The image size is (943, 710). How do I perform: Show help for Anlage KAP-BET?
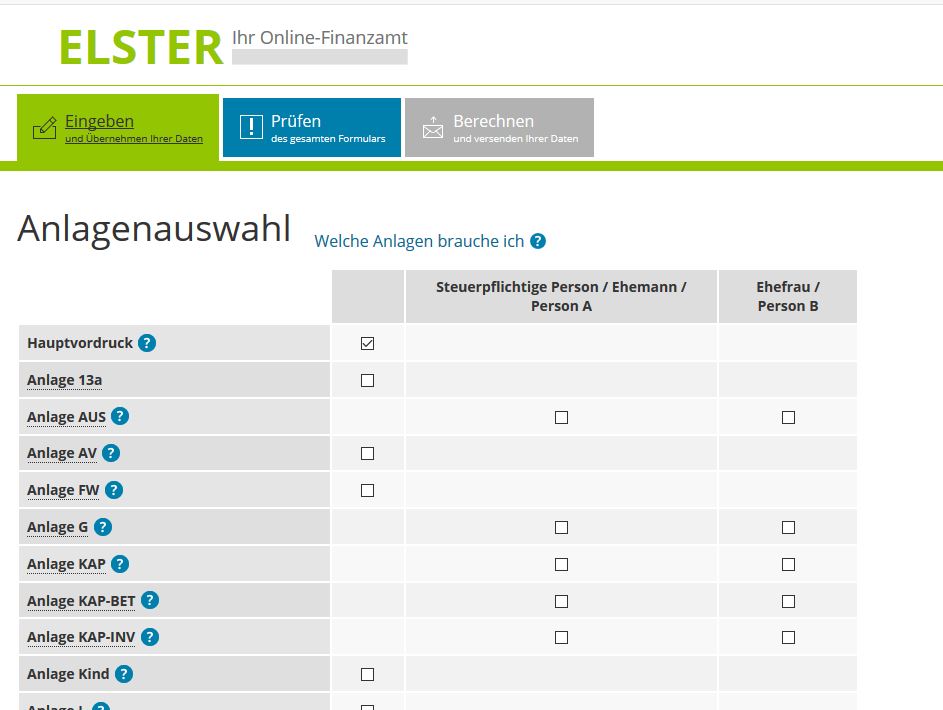[150, 600]
